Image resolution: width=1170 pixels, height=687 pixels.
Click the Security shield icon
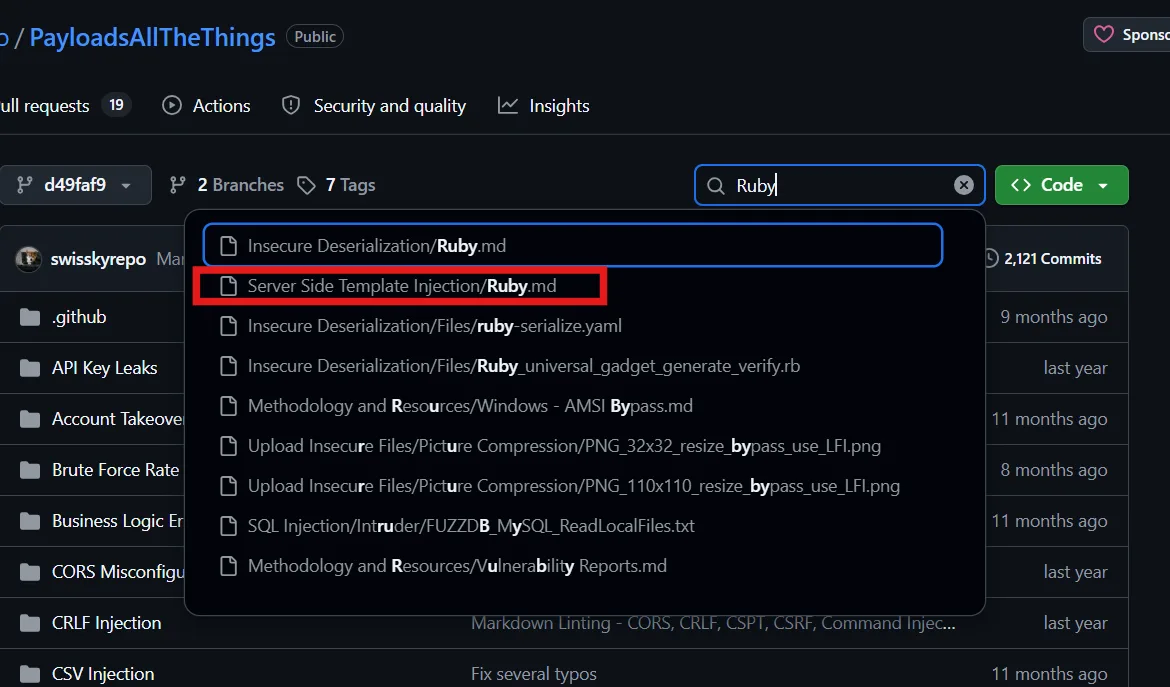pyautogui.click(x=291, y=105)
